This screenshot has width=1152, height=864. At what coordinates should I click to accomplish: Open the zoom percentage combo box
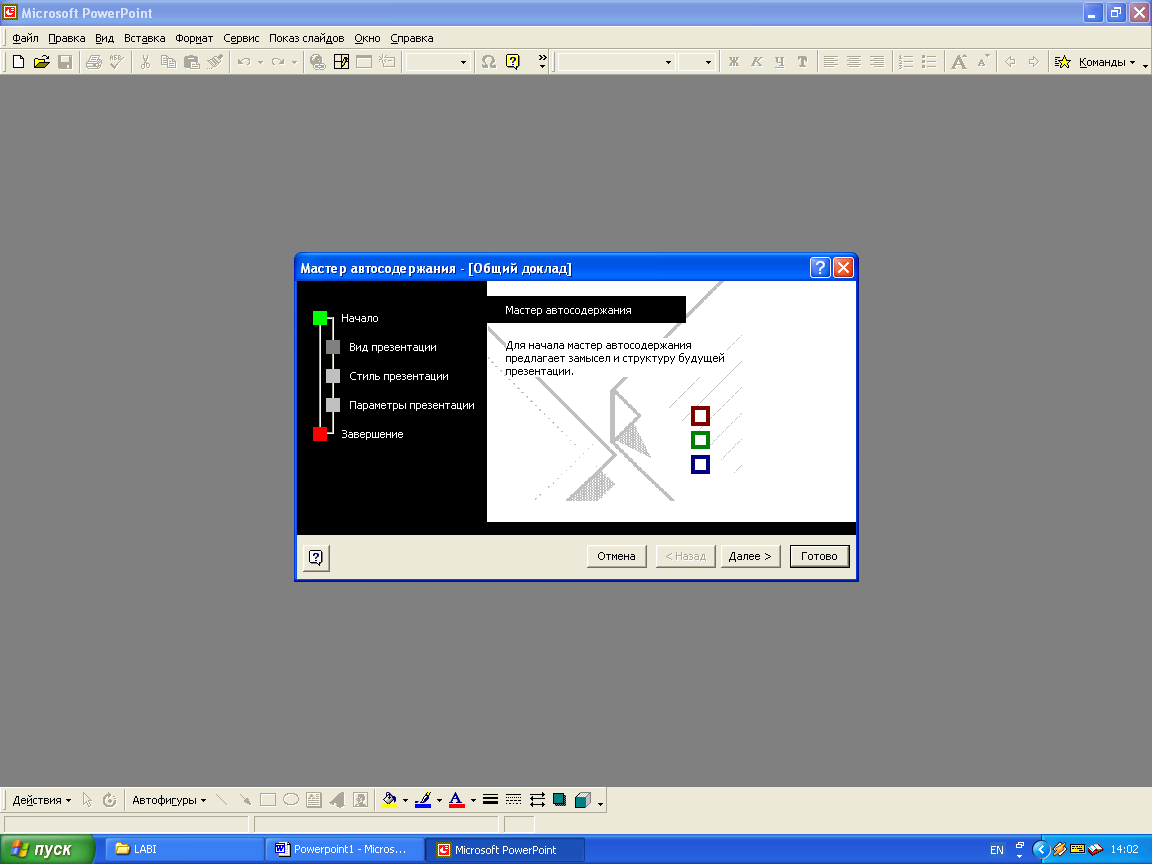[x=438, y=62]
